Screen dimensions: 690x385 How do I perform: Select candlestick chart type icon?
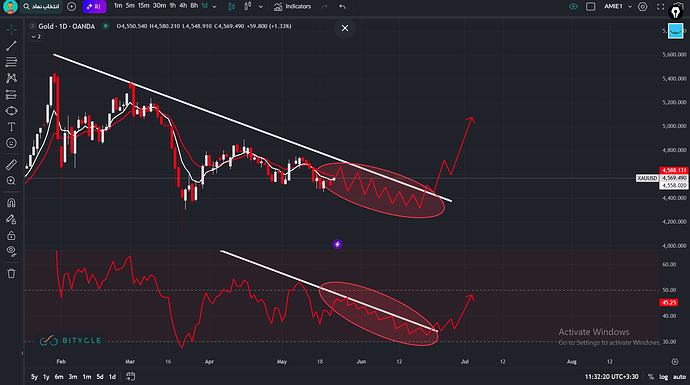[x=231, y=7]
